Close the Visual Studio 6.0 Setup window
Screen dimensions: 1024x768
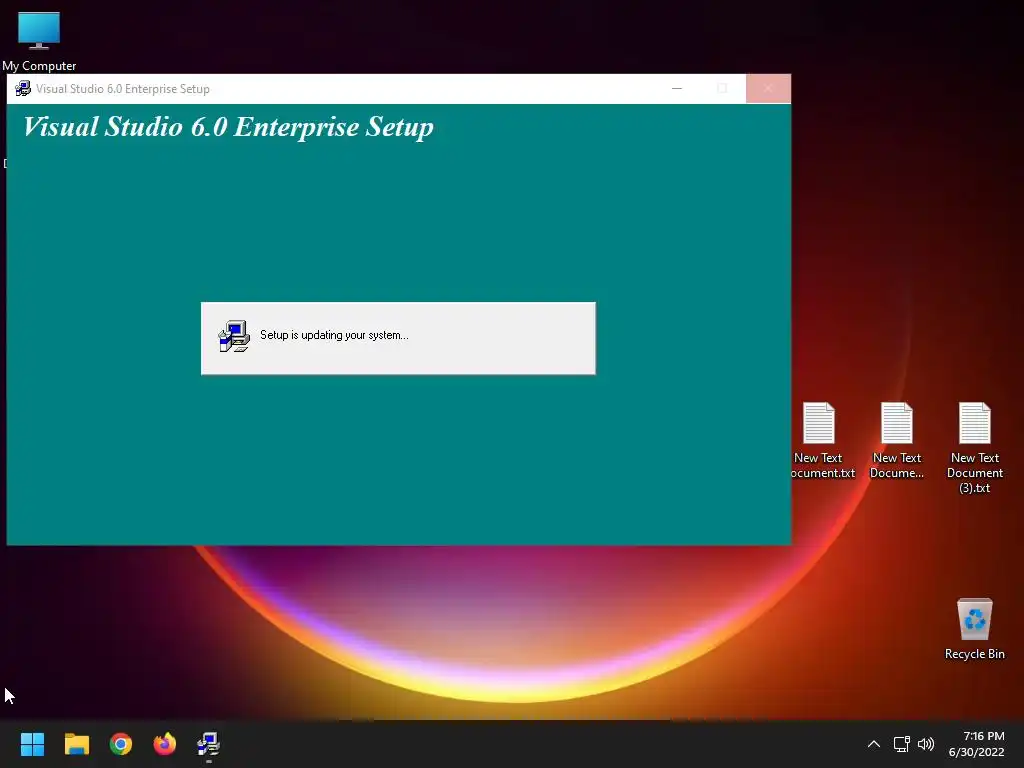[768, 88]
